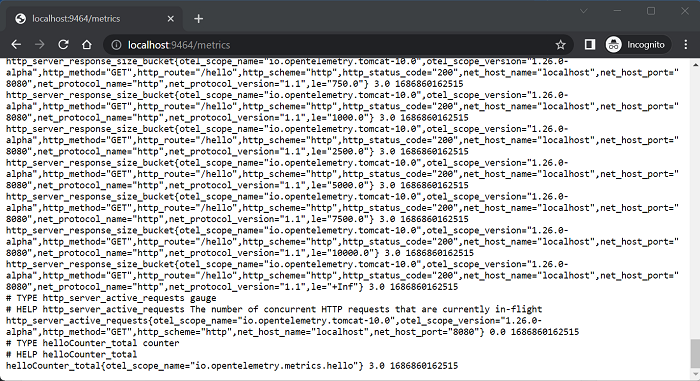View site information for localhost
This screenshot has width=700, height=381.
click(116, 45)
